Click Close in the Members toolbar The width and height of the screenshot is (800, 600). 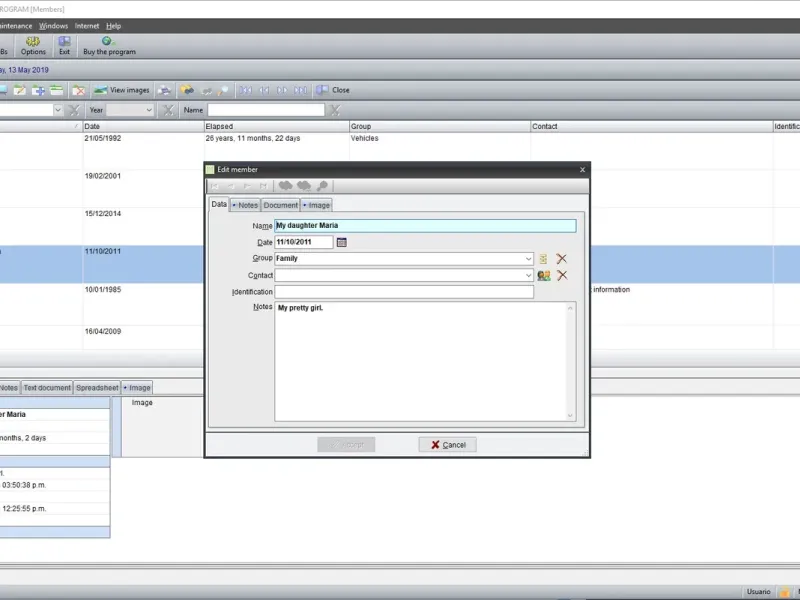pos(333,90)
